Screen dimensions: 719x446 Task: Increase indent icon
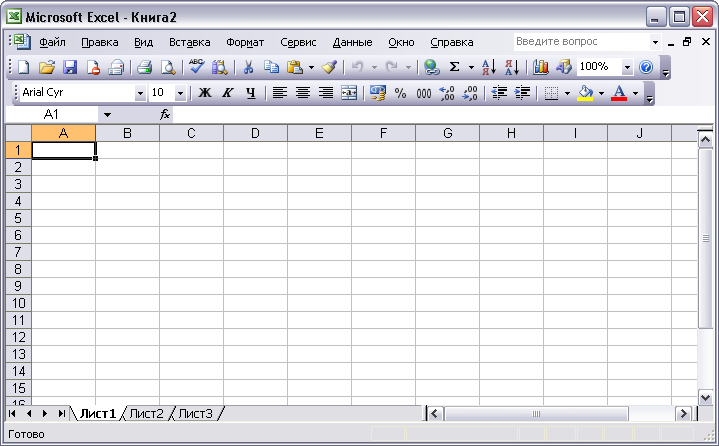pyautogui.click(x=522, y=93)
